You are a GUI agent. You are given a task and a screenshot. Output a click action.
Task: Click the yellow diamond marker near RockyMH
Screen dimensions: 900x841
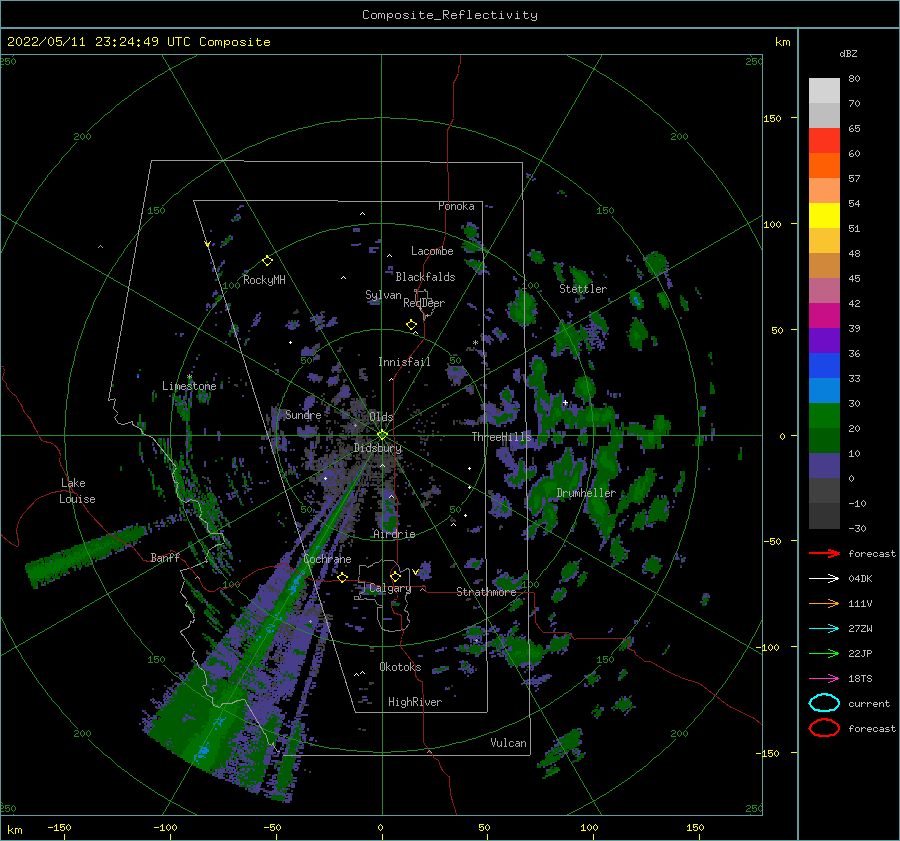[x=267, y=261]
